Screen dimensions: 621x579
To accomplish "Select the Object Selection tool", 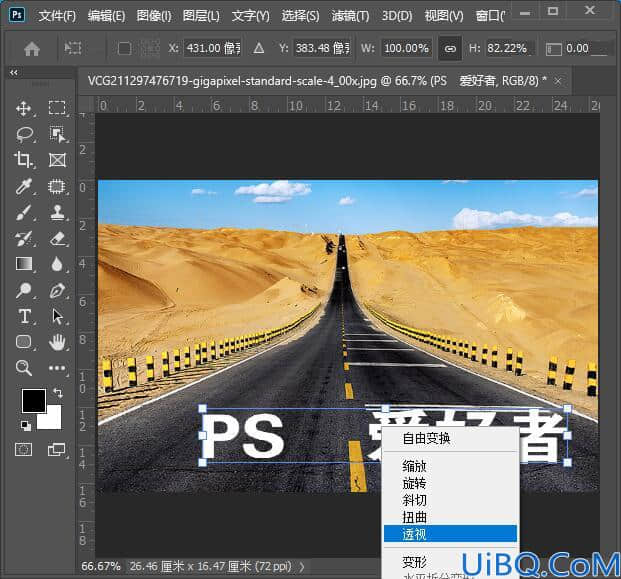I will [58, 134].
